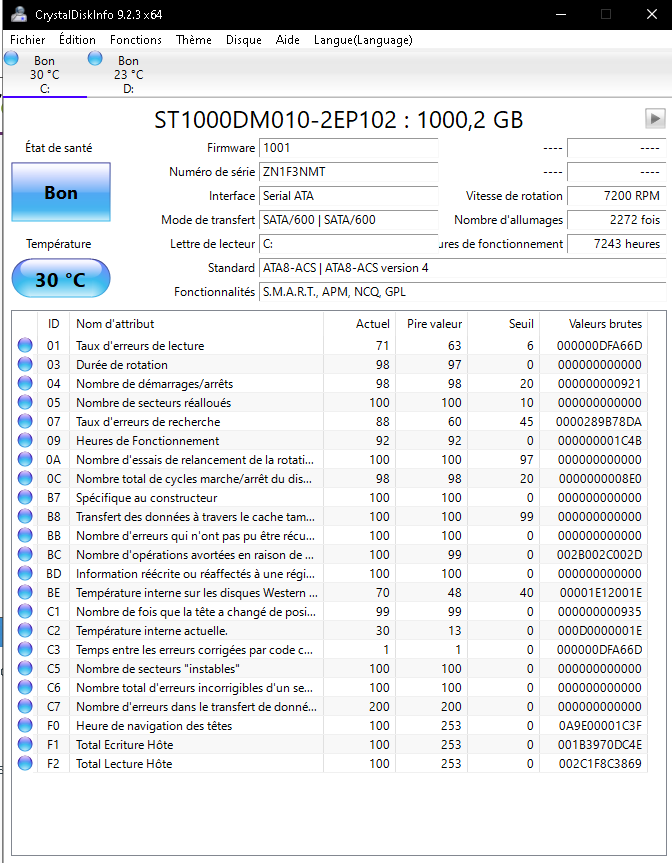This screenshot has width=672, height=863.
Task: Click status orb of attribute BE row
Action: [x=25, y=592]
